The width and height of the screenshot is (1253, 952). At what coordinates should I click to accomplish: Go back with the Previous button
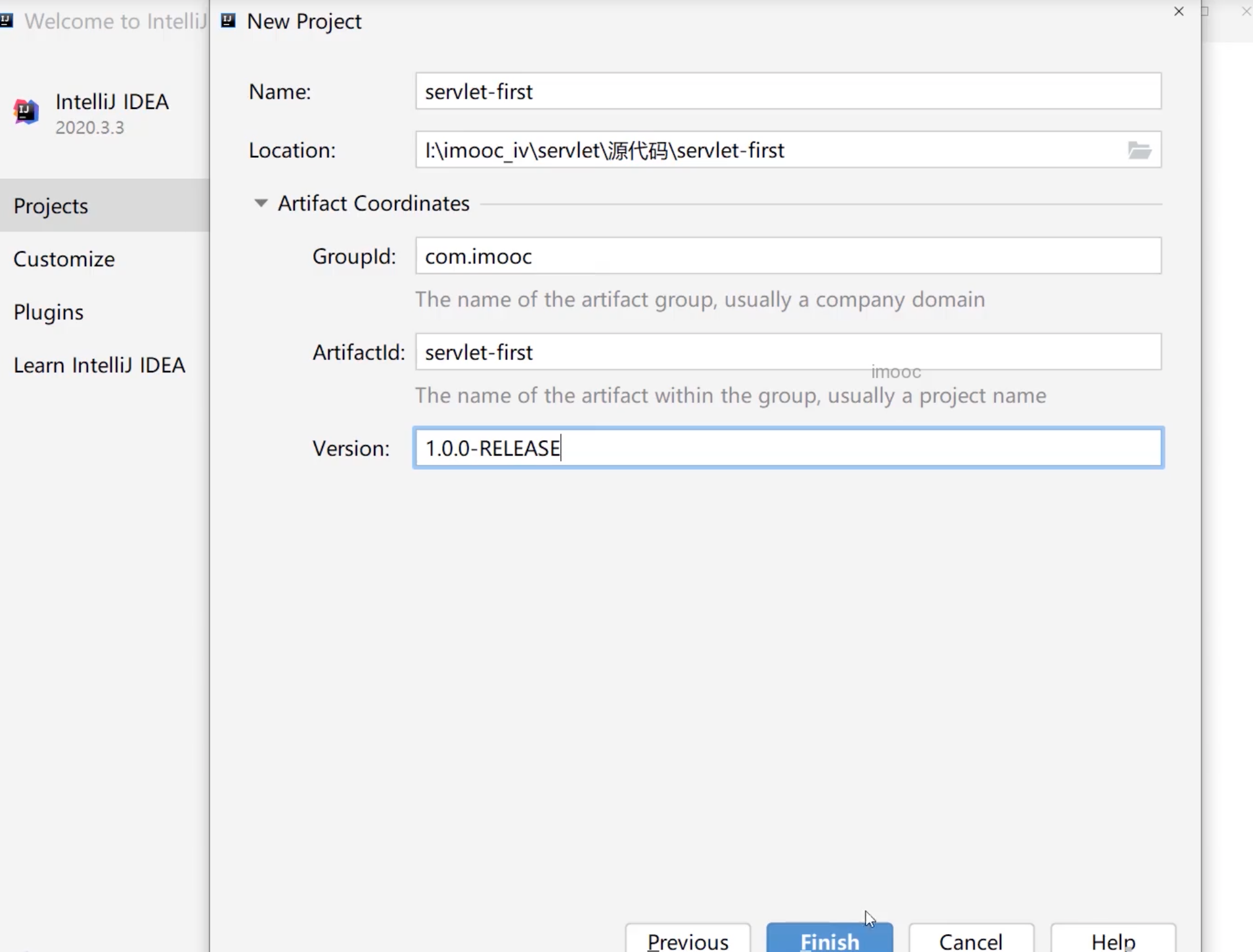[x=687, y=940]
